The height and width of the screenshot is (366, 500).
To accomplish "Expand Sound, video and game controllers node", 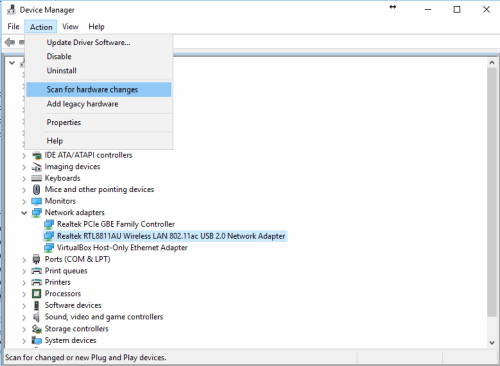I will tap(24, 317).
